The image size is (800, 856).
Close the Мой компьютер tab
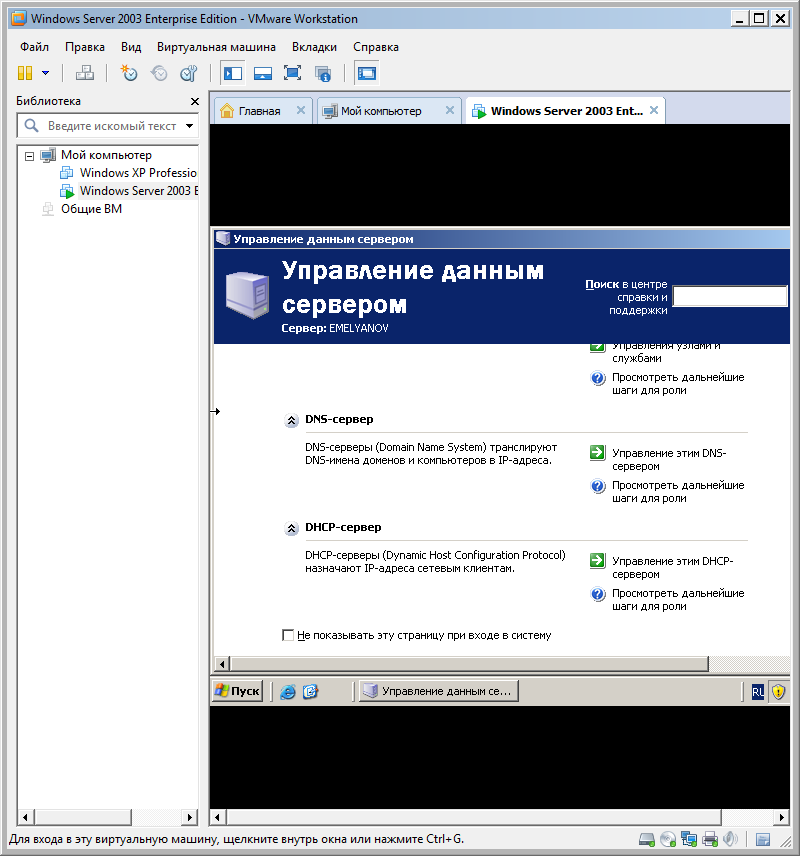450,110
